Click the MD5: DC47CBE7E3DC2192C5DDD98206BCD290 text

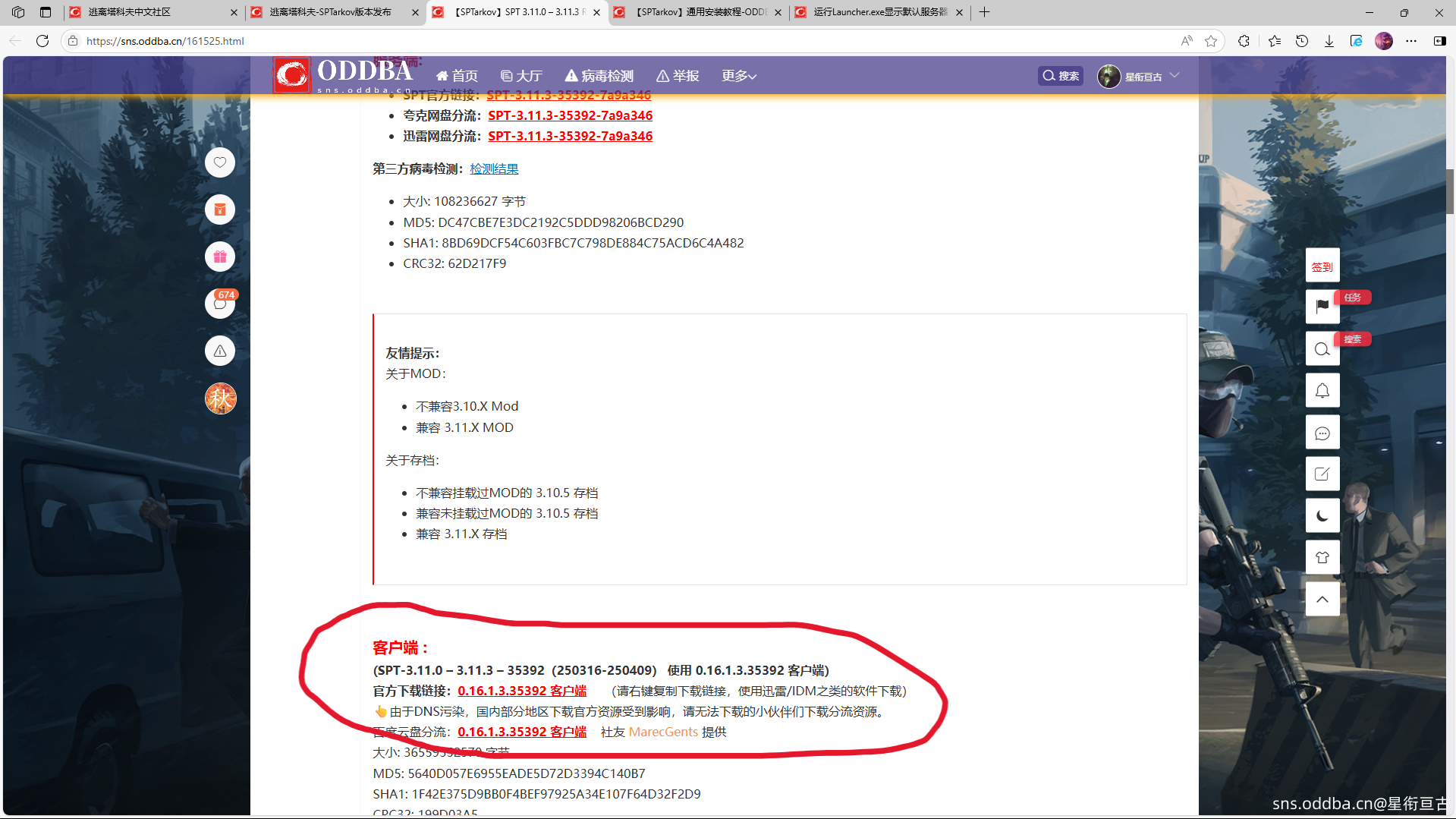pos(543,222)
